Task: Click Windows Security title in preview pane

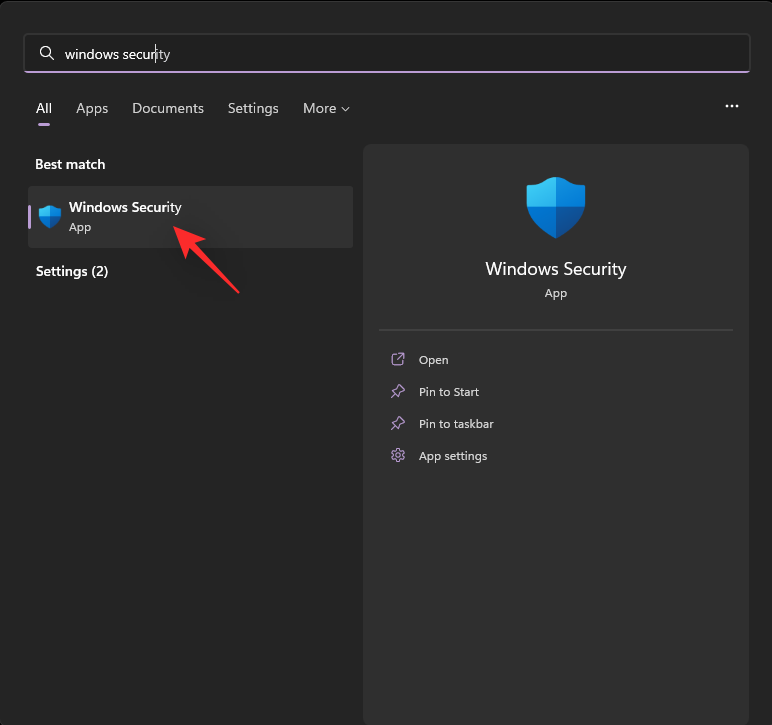Action: [x=556, y=269]
